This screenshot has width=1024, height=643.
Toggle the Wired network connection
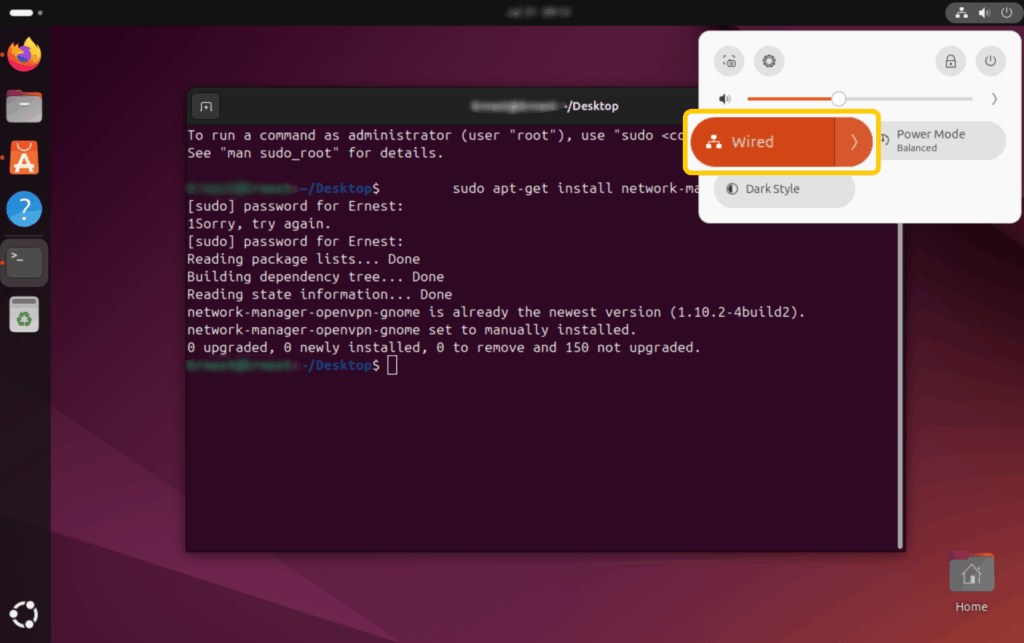coord(762,142)
